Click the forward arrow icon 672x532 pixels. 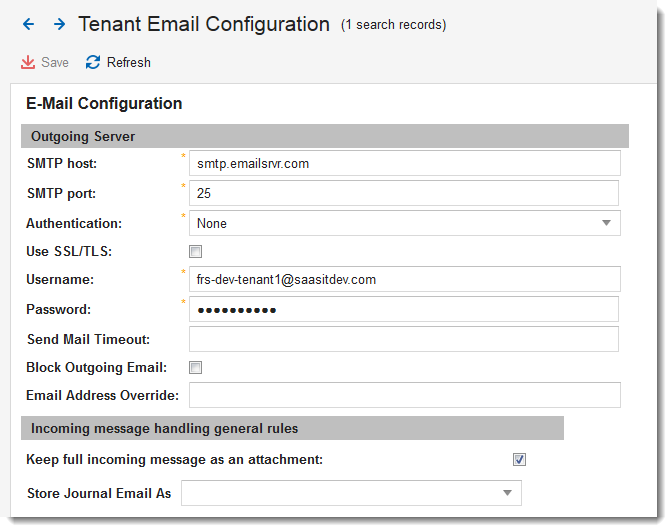[x=60, y=24]
